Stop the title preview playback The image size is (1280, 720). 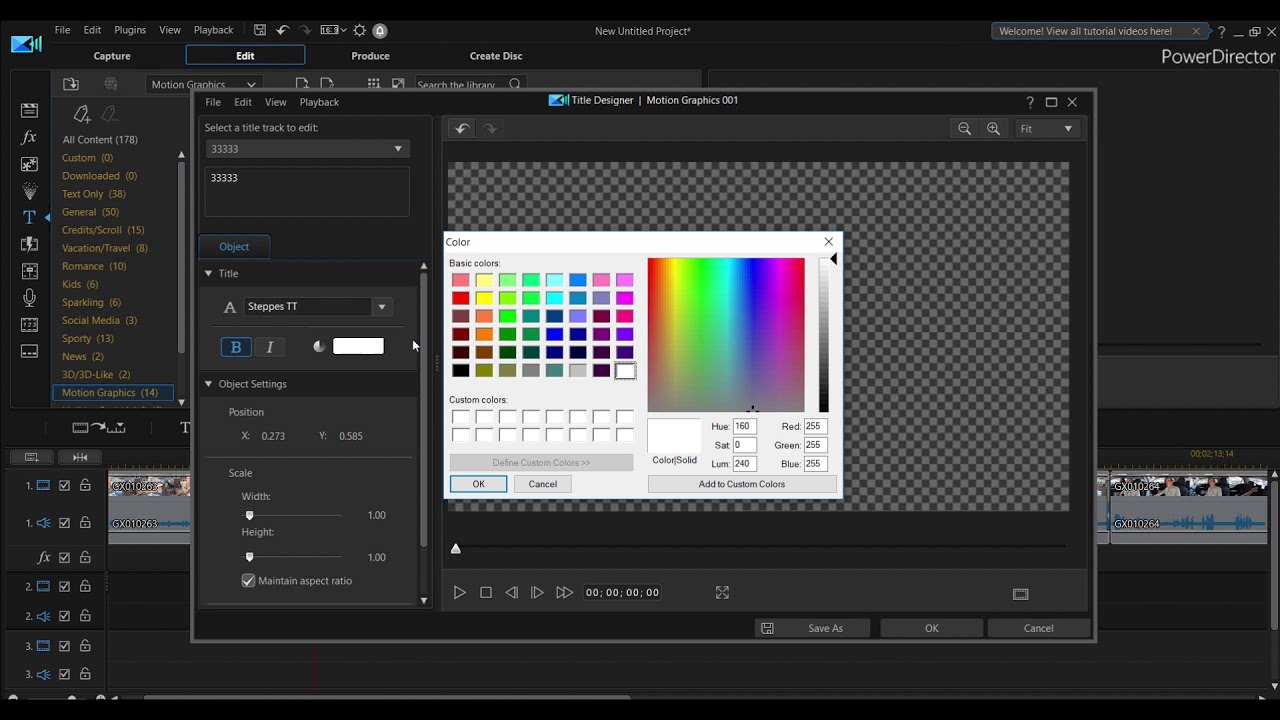[x=486, y=593]
